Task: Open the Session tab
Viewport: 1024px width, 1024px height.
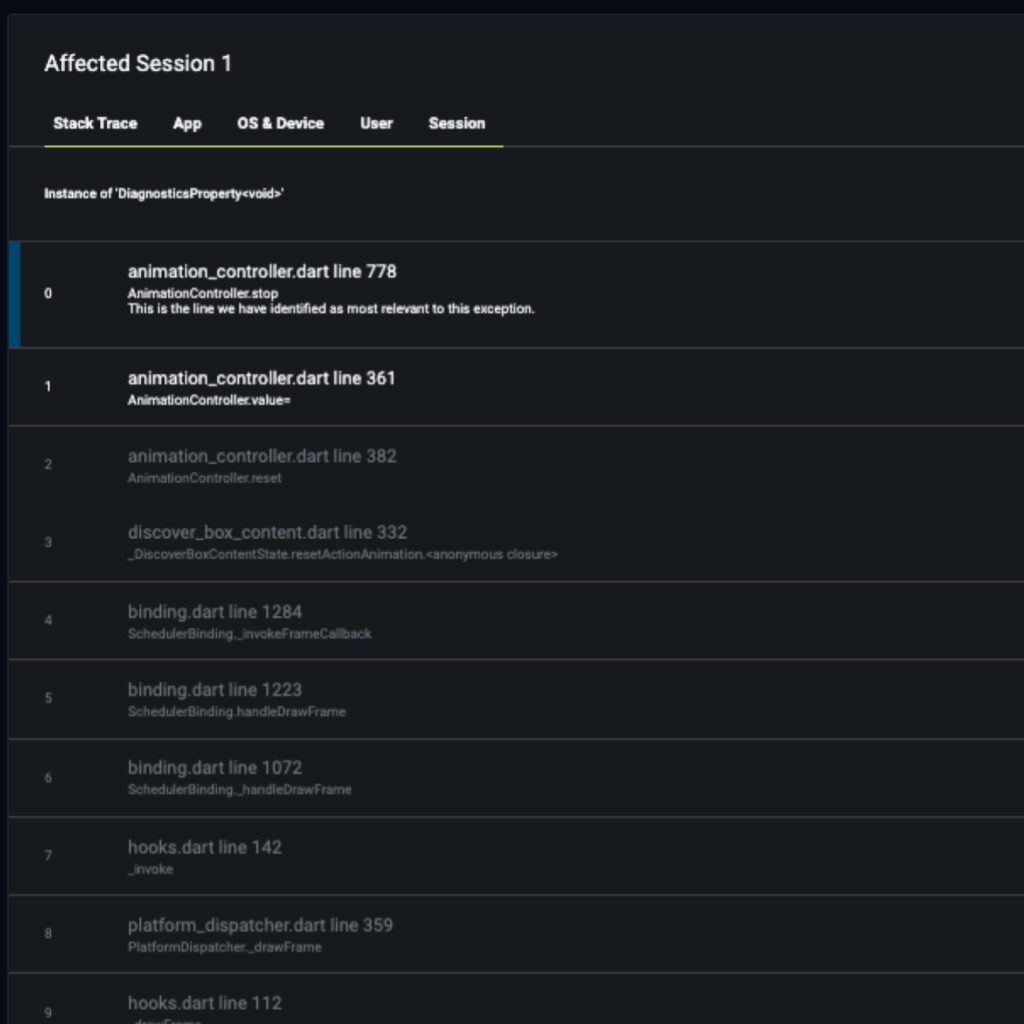Action: tap(456, 123)
